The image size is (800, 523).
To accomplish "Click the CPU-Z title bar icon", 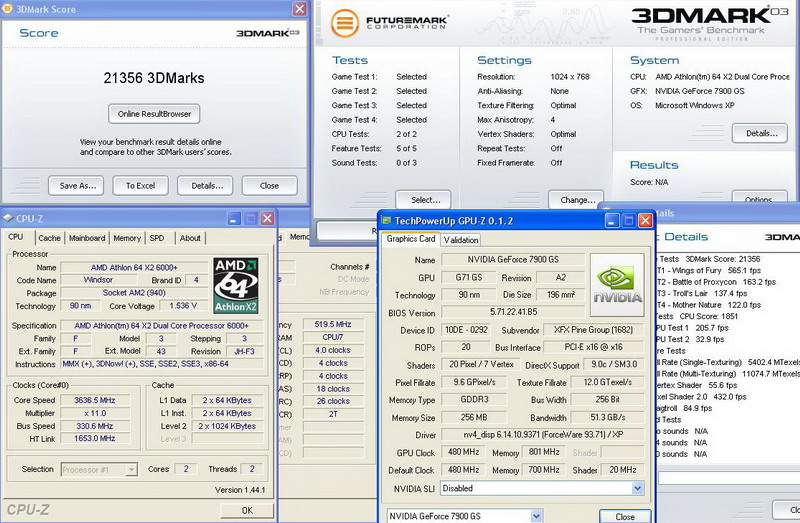I will point(8,218).
